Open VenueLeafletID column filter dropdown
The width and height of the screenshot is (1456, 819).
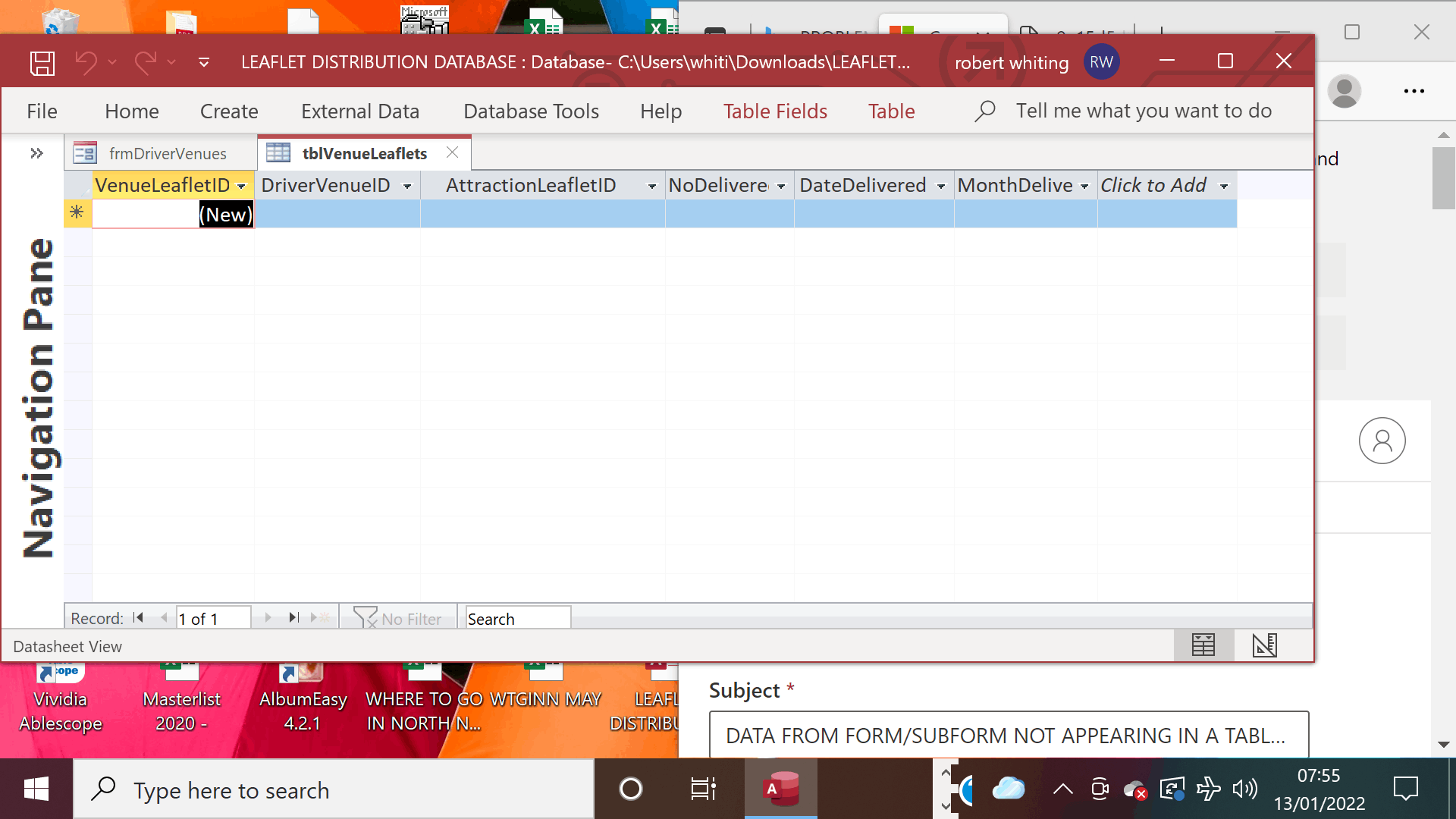pos(241,186)
